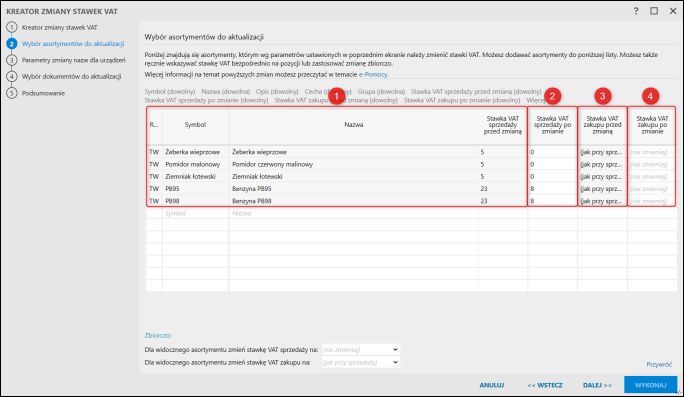Click the WYKONAJ button
The image size is (684, 397).
pyautogui.click(x=650, y=385)
